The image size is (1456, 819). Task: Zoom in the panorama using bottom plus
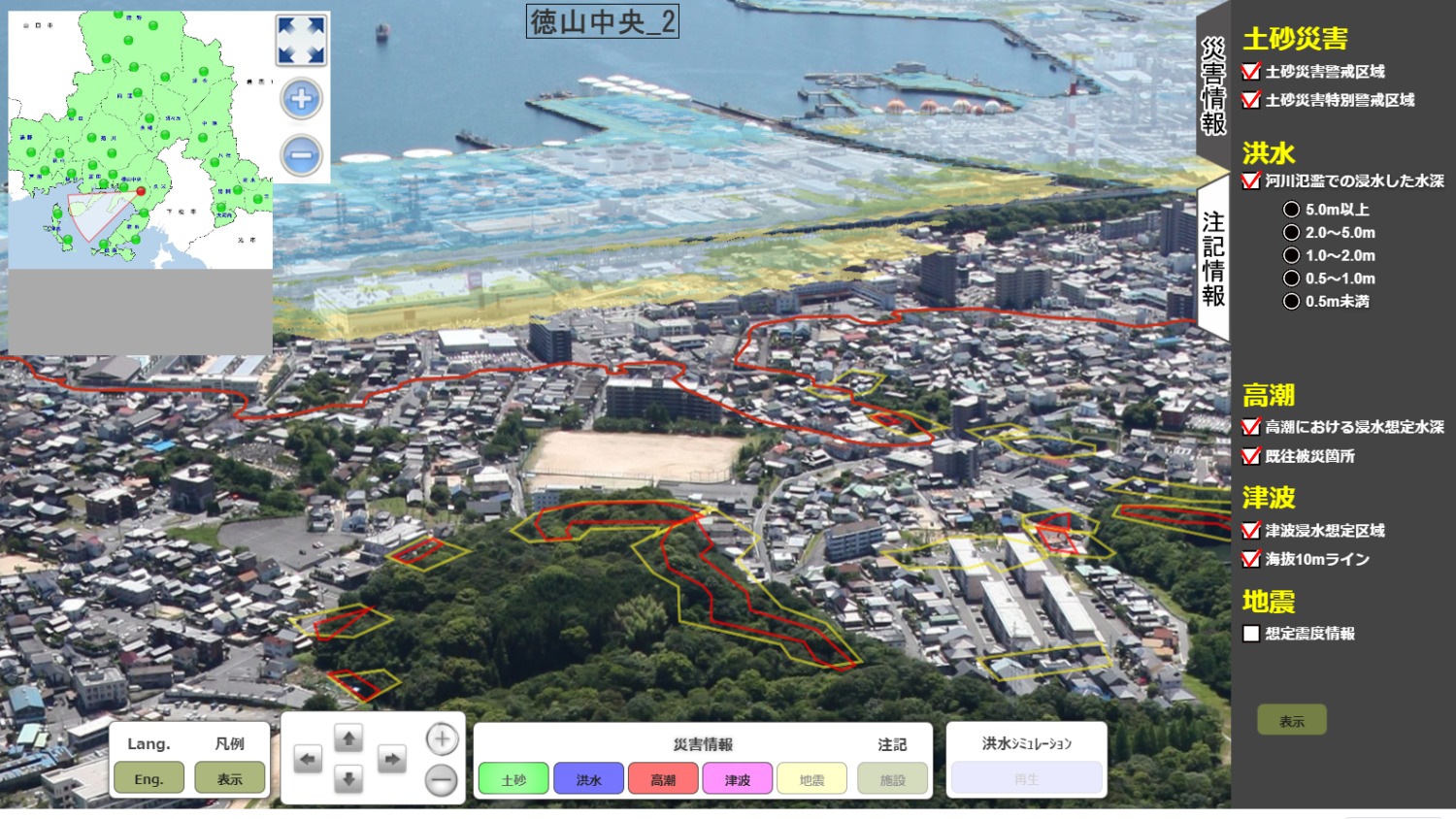point(442,739)
